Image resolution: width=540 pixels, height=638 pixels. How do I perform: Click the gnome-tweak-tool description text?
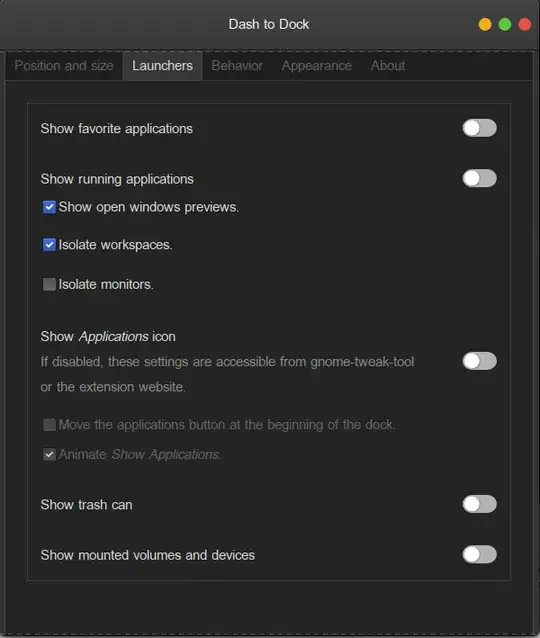[227, 362]
